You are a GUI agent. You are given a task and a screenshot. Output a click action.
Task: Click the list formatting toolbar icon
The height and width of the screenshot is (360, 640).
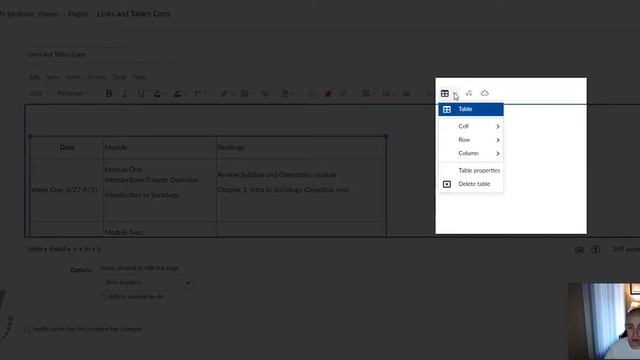click(386, 93)
